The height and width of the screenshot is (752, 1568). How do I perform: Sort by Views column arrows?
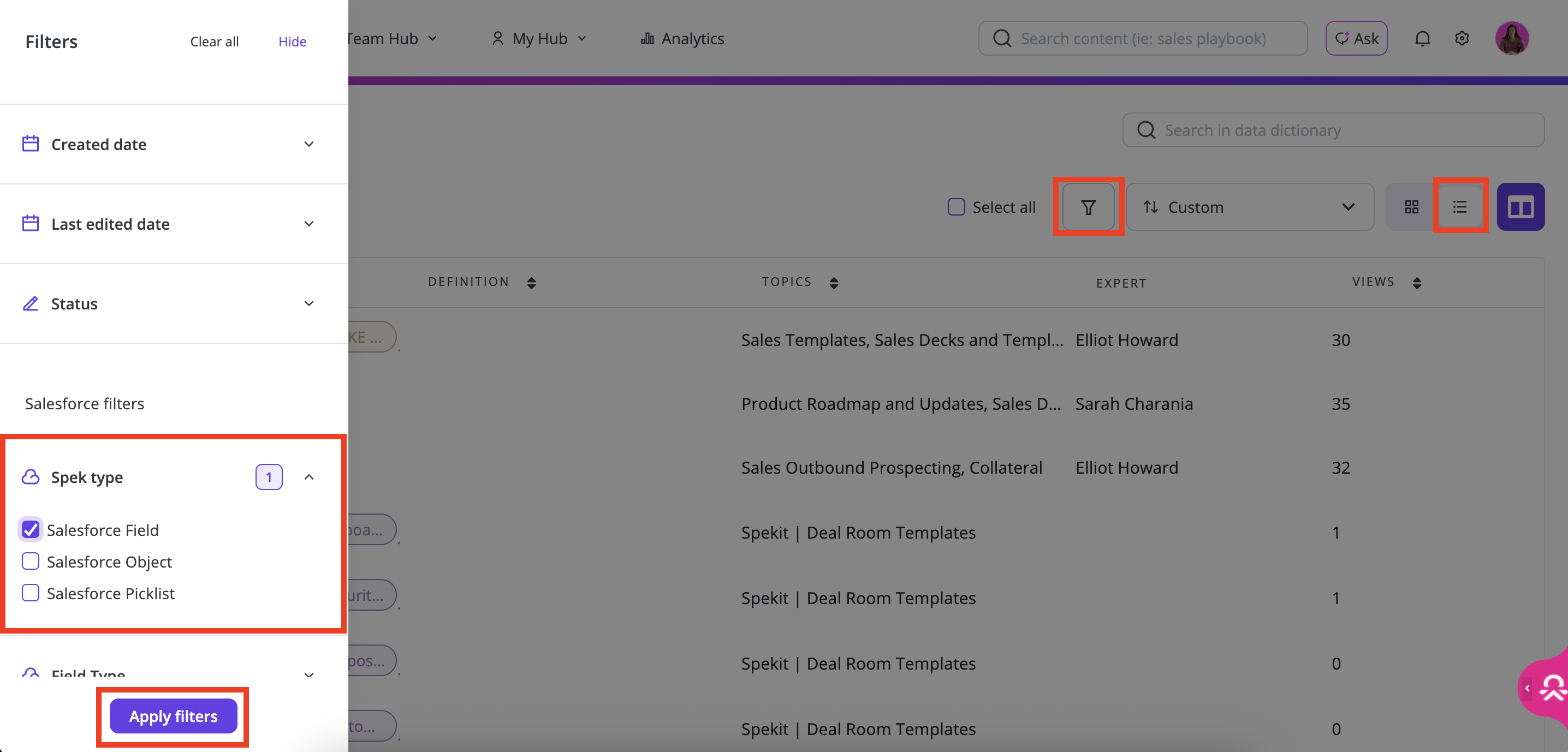pos(1416,283)
